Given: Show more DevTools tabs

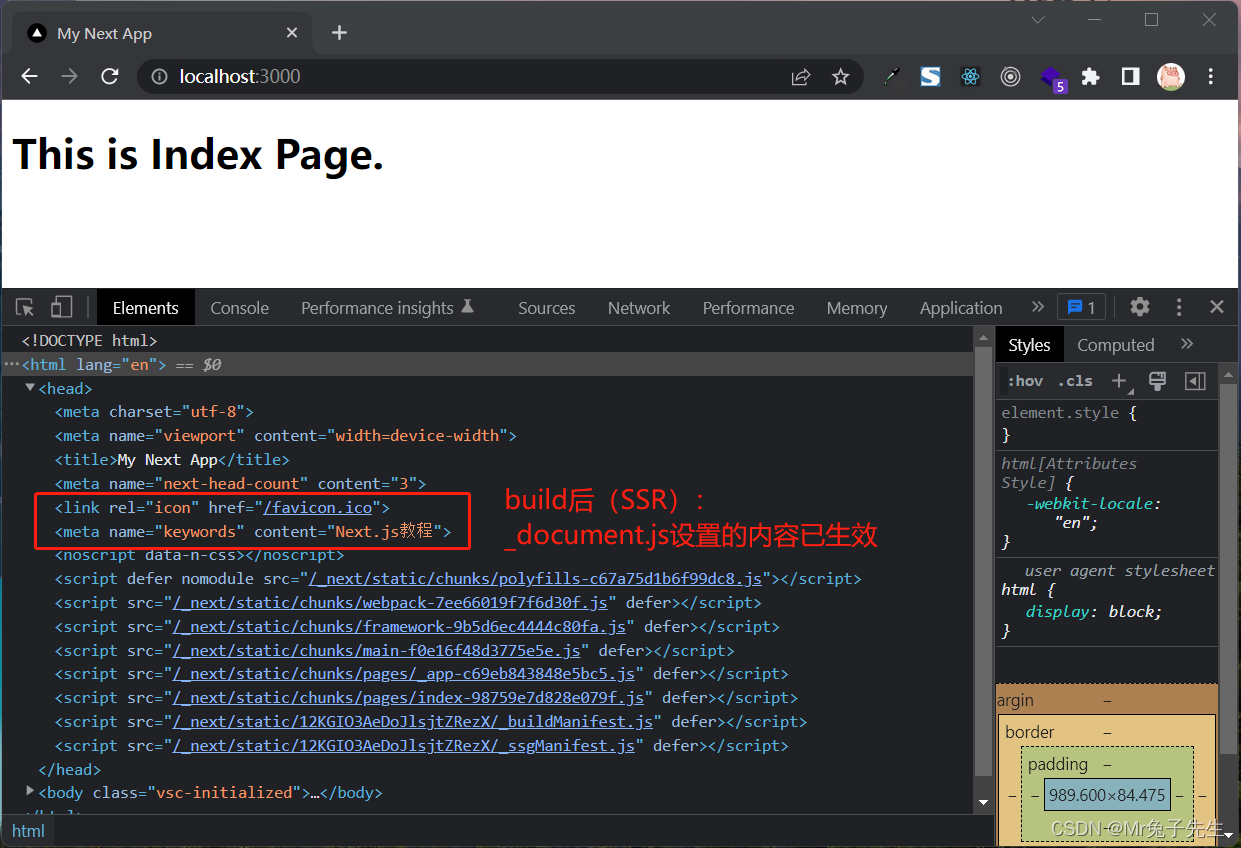Looking at the screenshot, I should pos(1037,307).
